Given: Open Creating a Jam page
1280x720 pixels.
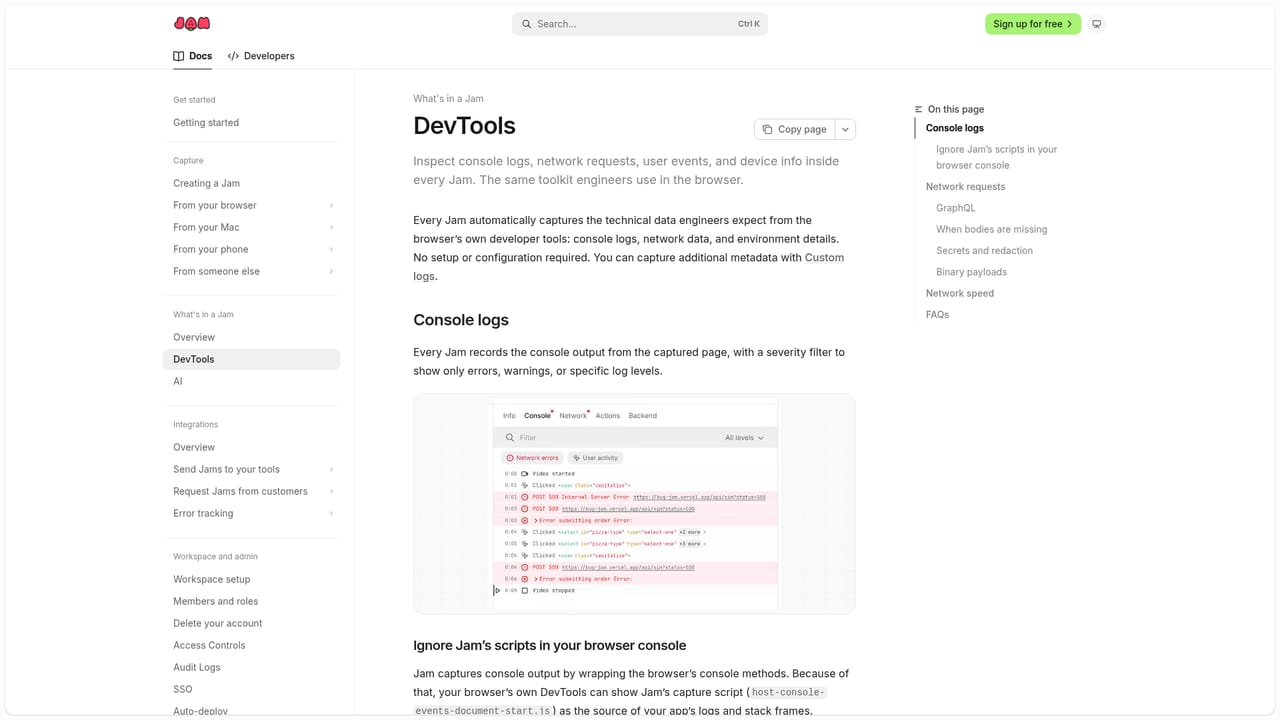Looking at the screenshot, I should 252,184.
